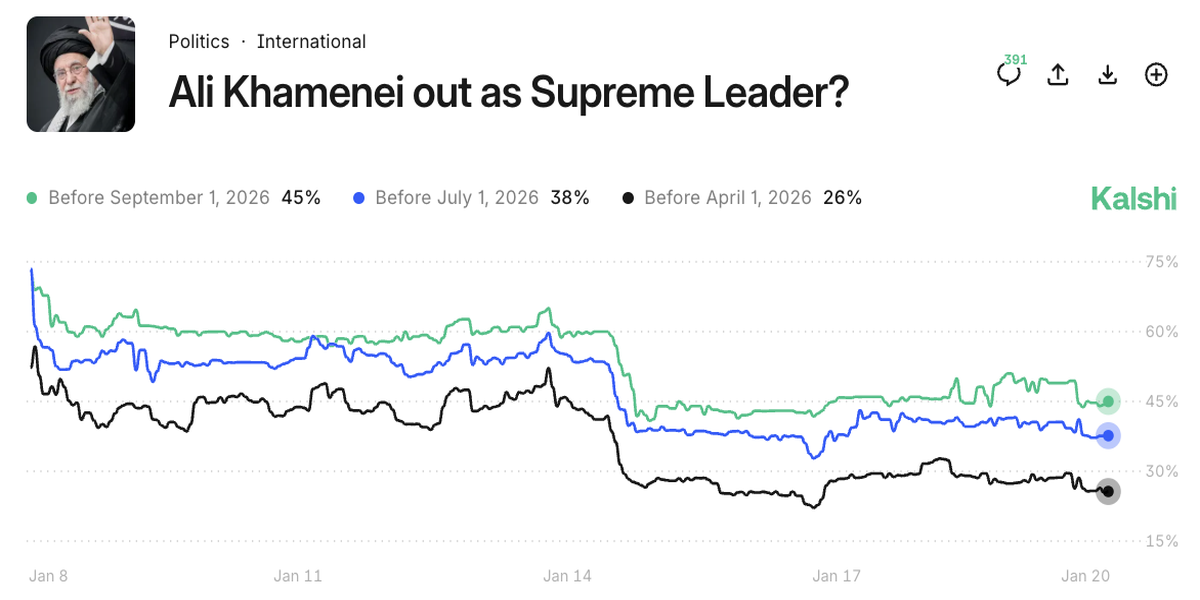Click the blue line's endpoint marker

coord(1107,435)
